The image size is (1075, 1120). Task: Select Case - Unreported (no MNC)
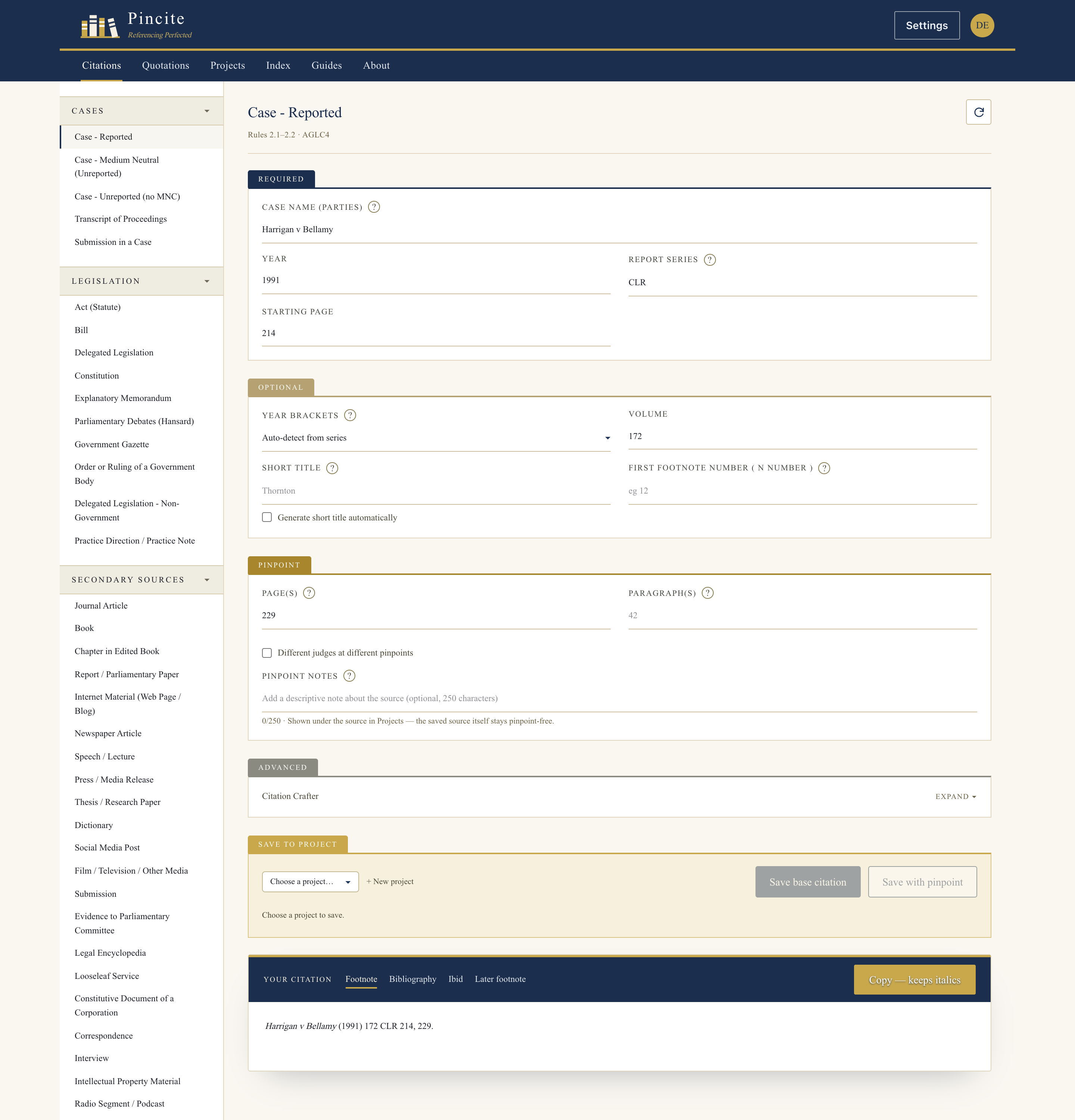pyautogui.click(x=142, y=197)
